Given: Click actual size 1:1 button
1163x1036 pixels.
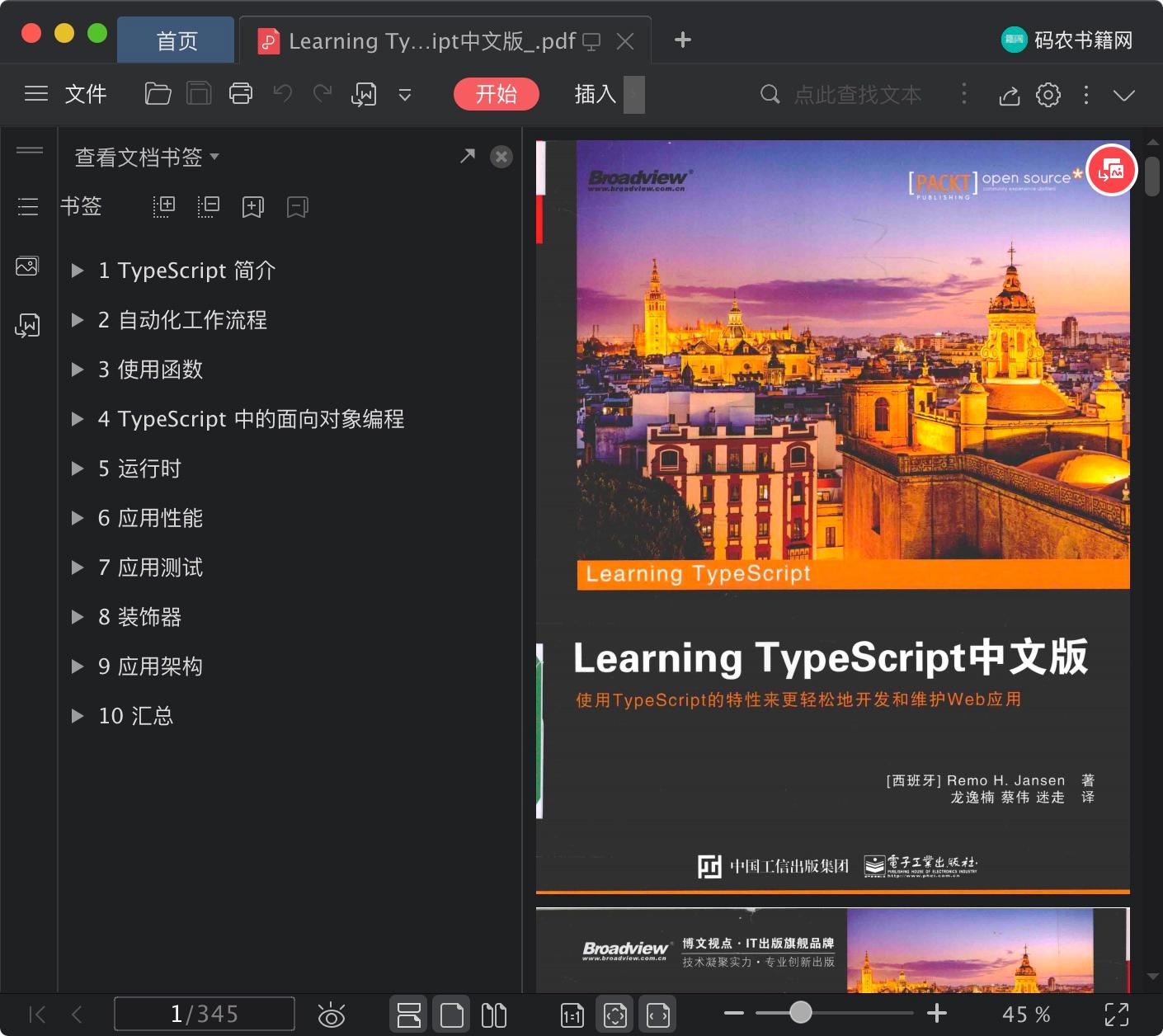Looking at the screenshot, I should pyautogui.click(x=572, y=1015).
